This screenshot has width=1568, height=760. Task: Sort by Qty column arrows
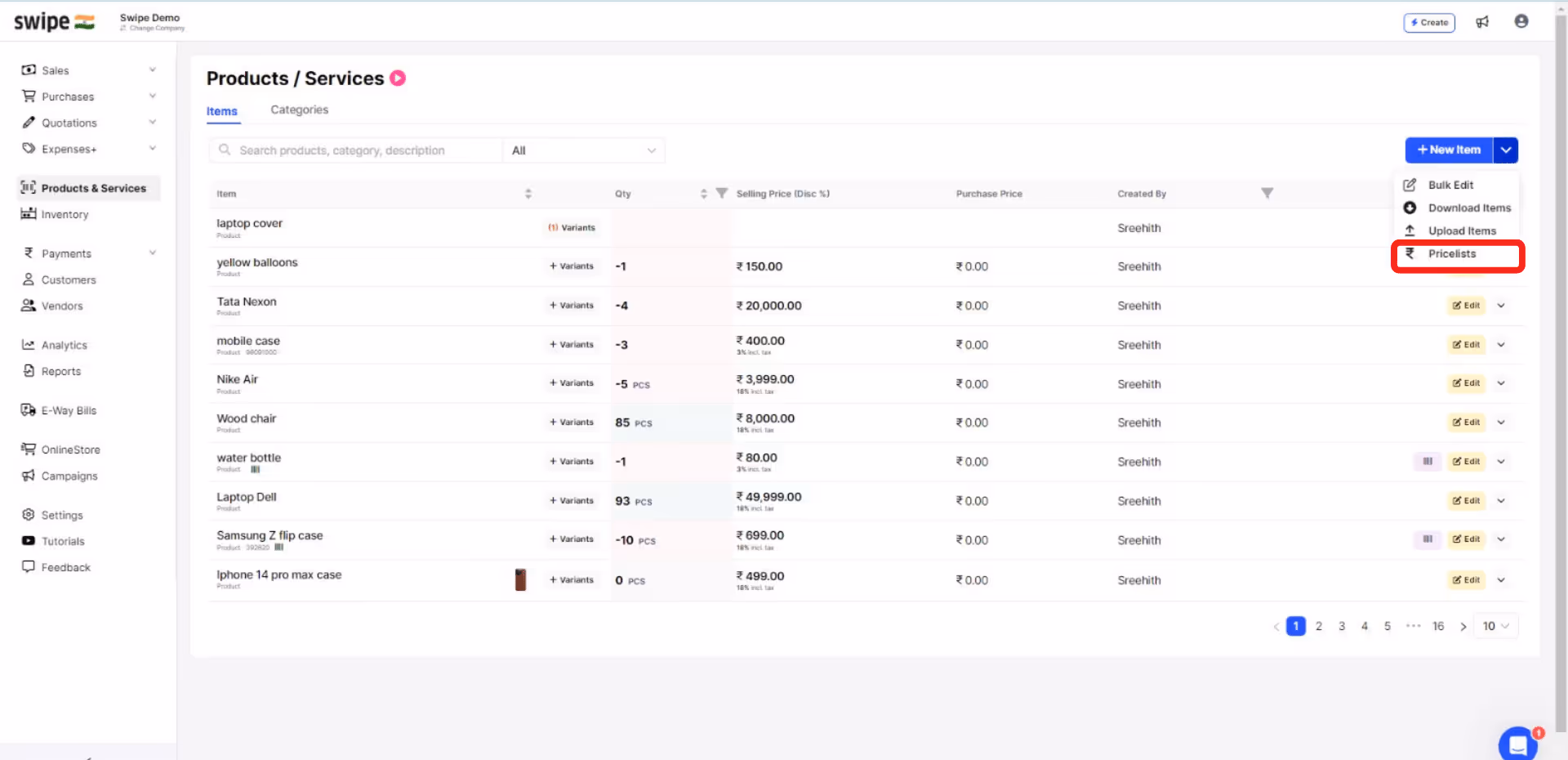704,194
